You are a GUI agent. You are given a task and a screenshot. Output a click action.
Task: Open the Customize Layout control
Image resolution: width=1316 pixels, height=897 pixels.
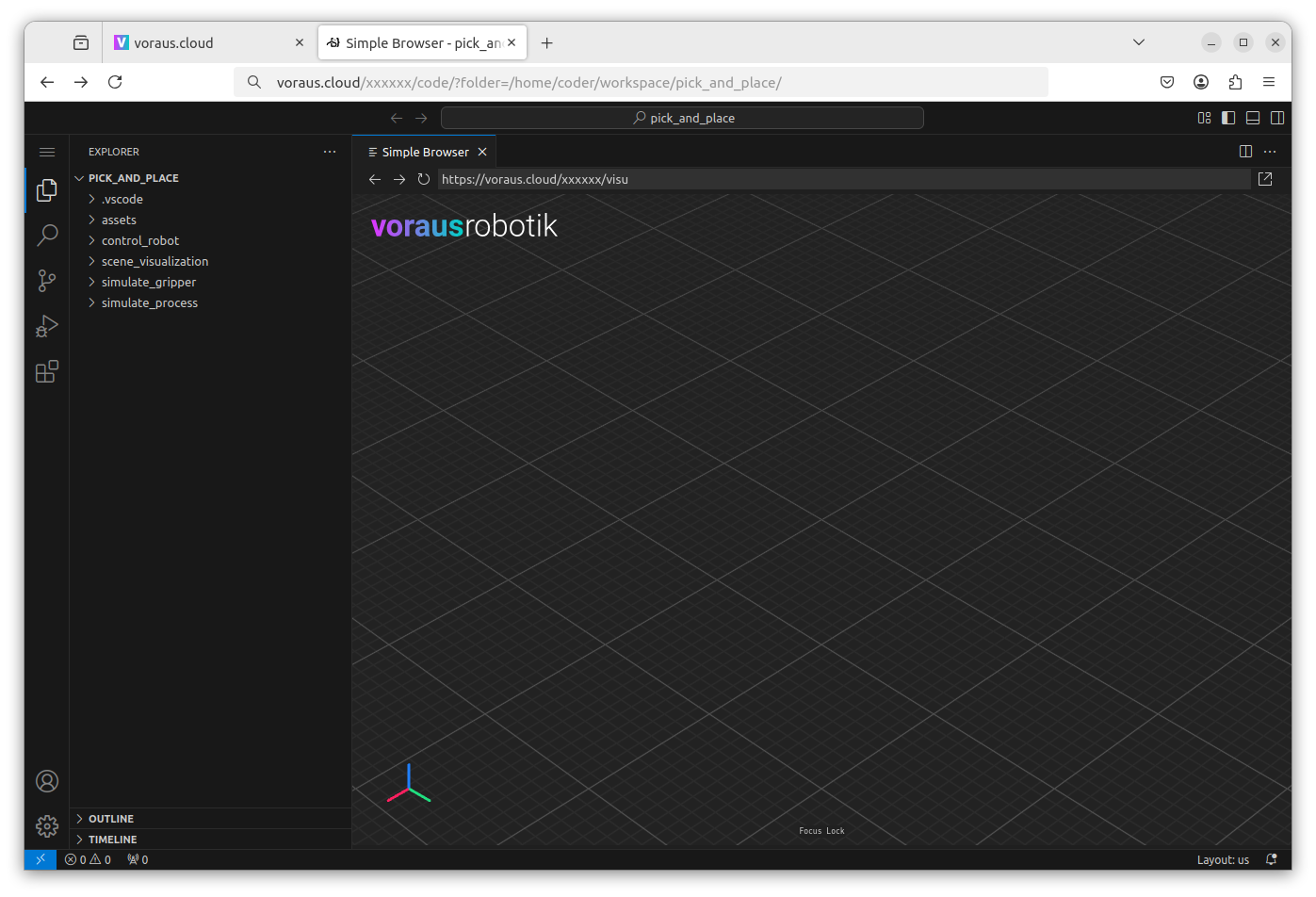pos(1204,118)
